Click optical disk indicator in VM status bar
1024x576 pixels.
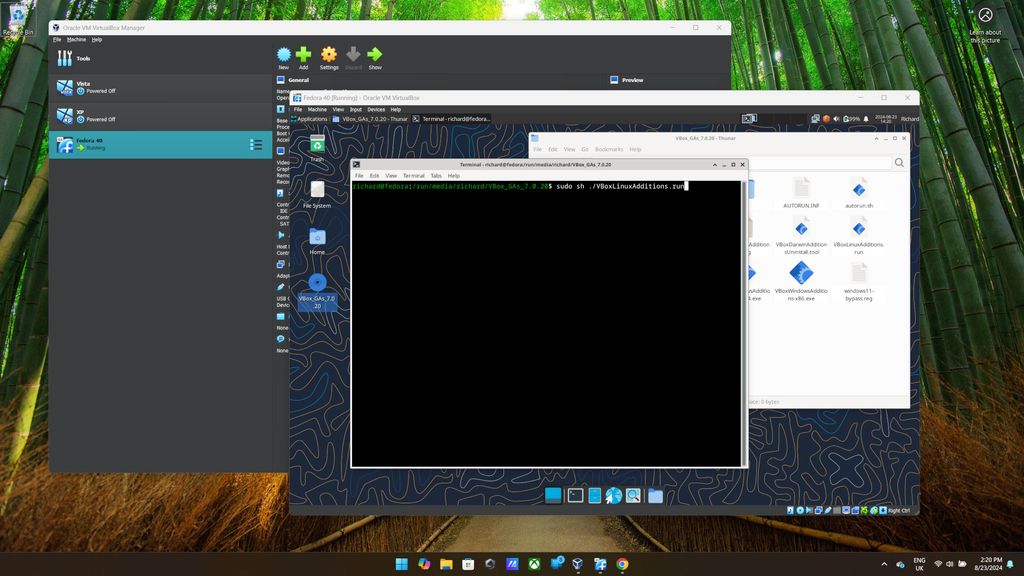799,511
